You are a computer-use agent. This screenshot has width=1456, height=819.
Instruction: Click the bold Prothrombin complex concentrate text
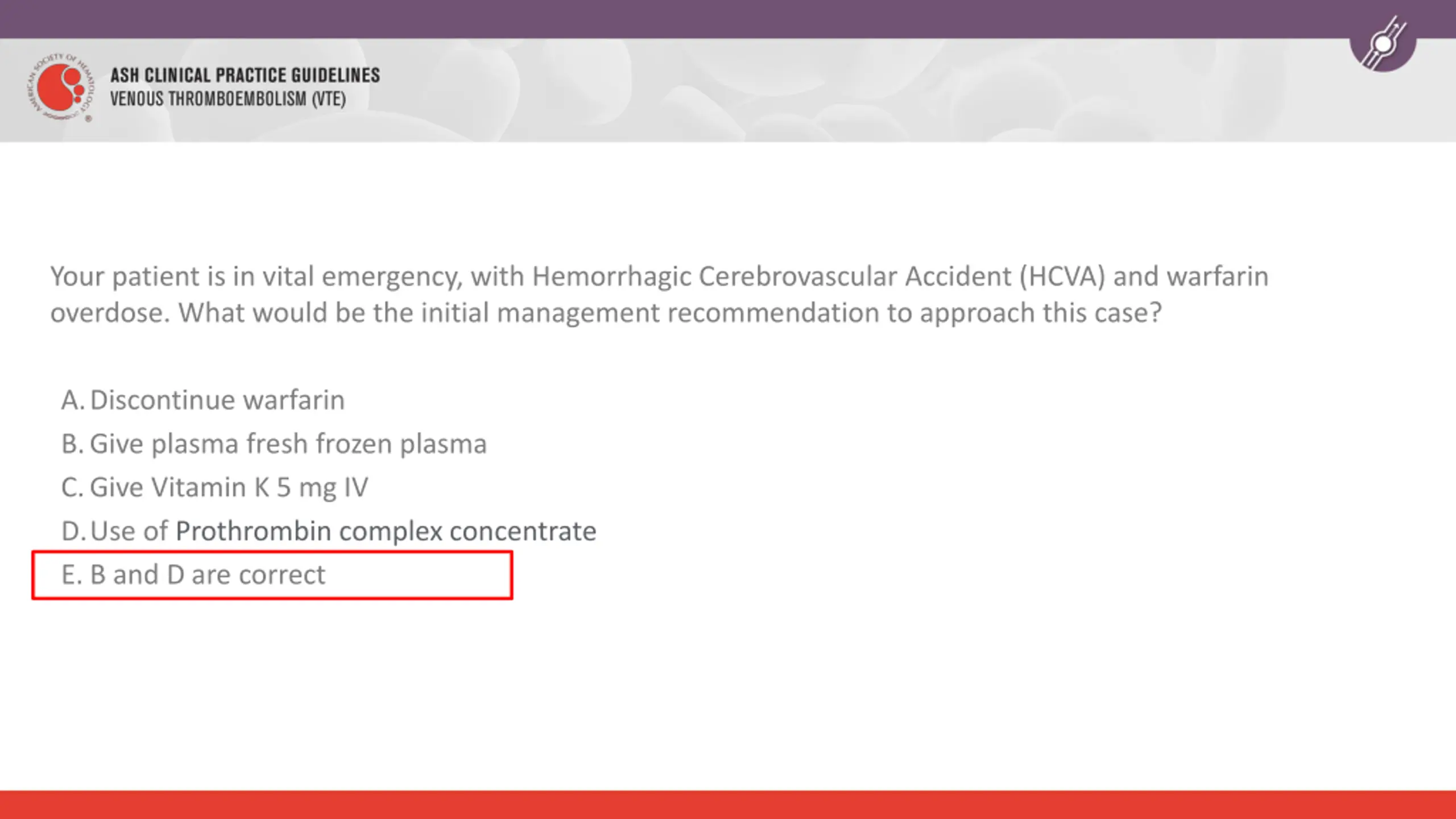point(386,531)
